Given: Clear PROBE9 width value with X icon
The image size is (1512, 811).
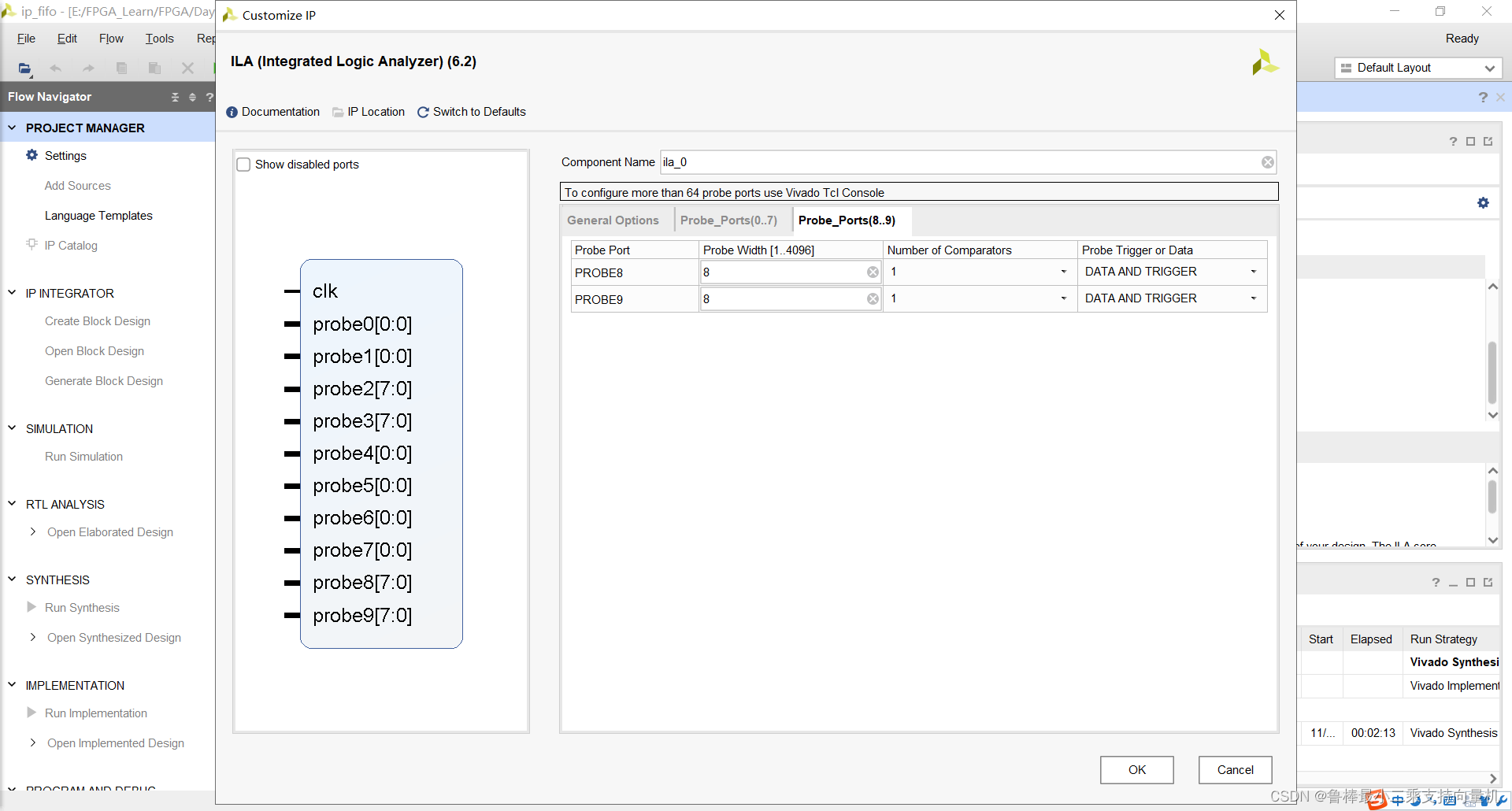Looking at the screenshot, I should pyautogui.click(x=873, y=299).
